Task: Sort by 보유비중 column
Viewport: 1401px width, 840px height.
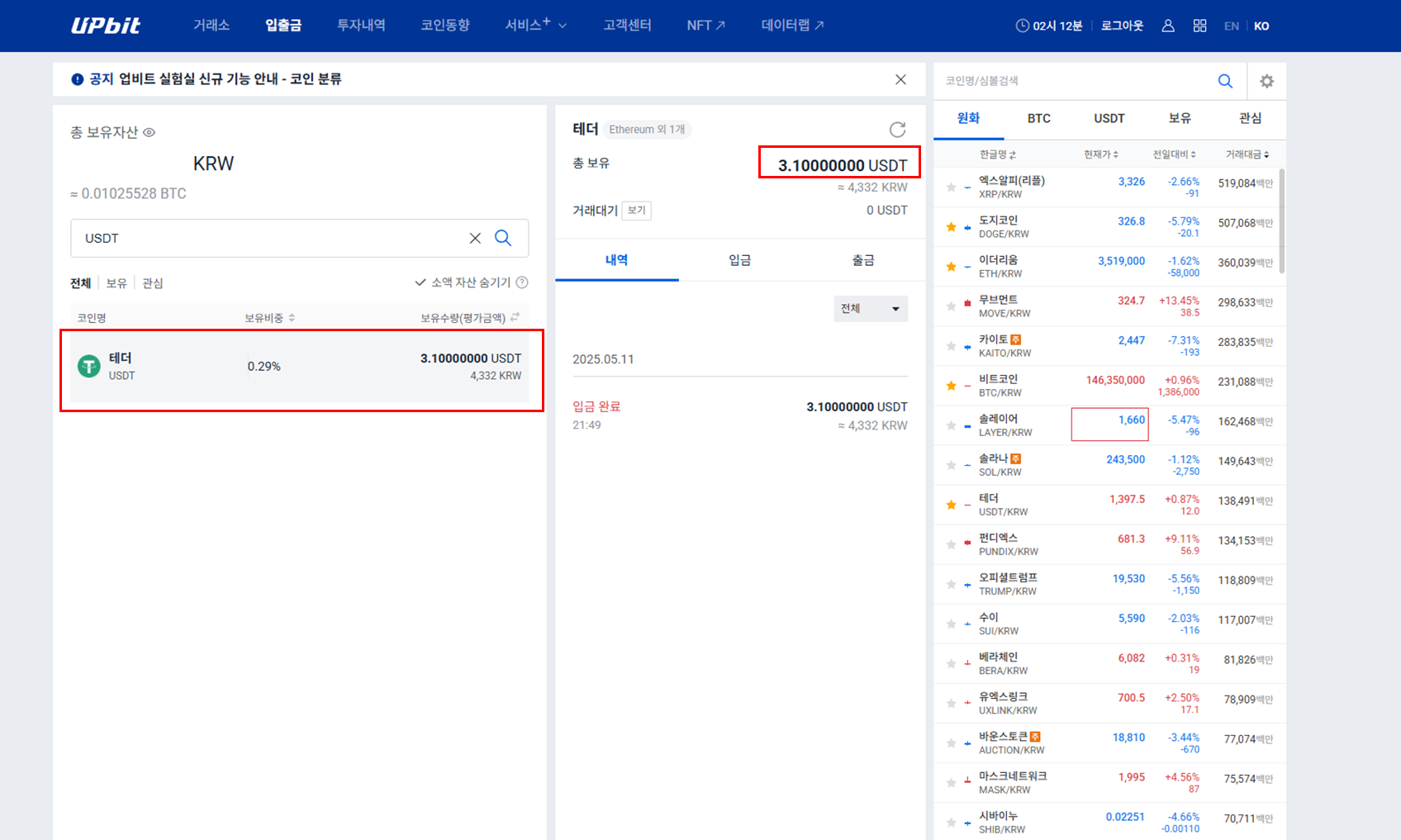Action: 269,318
